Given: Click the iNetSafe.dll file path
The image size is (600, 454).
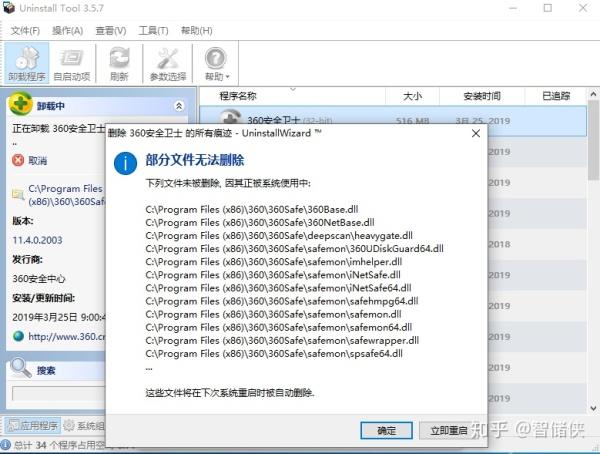Looking at the screenshot, I should click(x=273, y=275).
